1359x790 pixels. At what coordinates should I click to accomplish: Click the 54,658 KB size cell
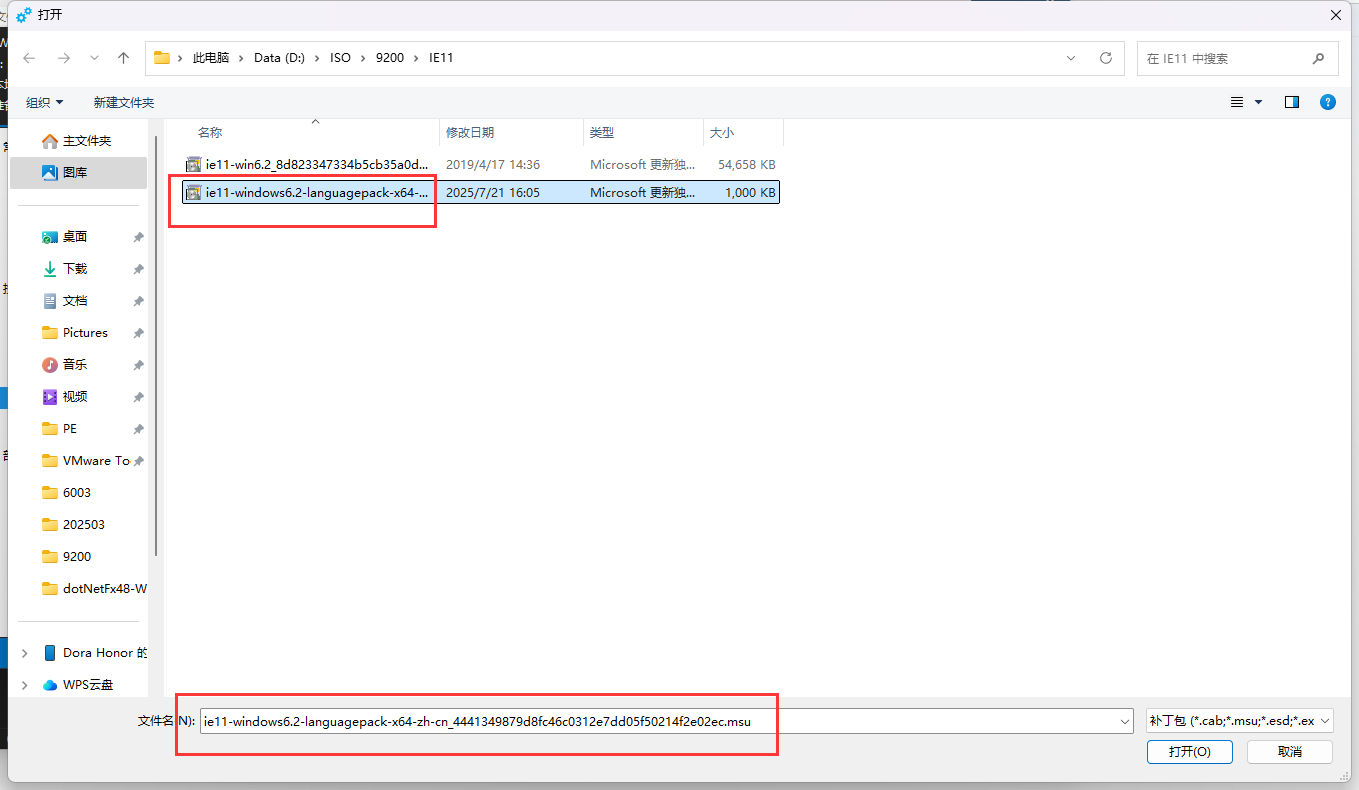pos(747,164)
